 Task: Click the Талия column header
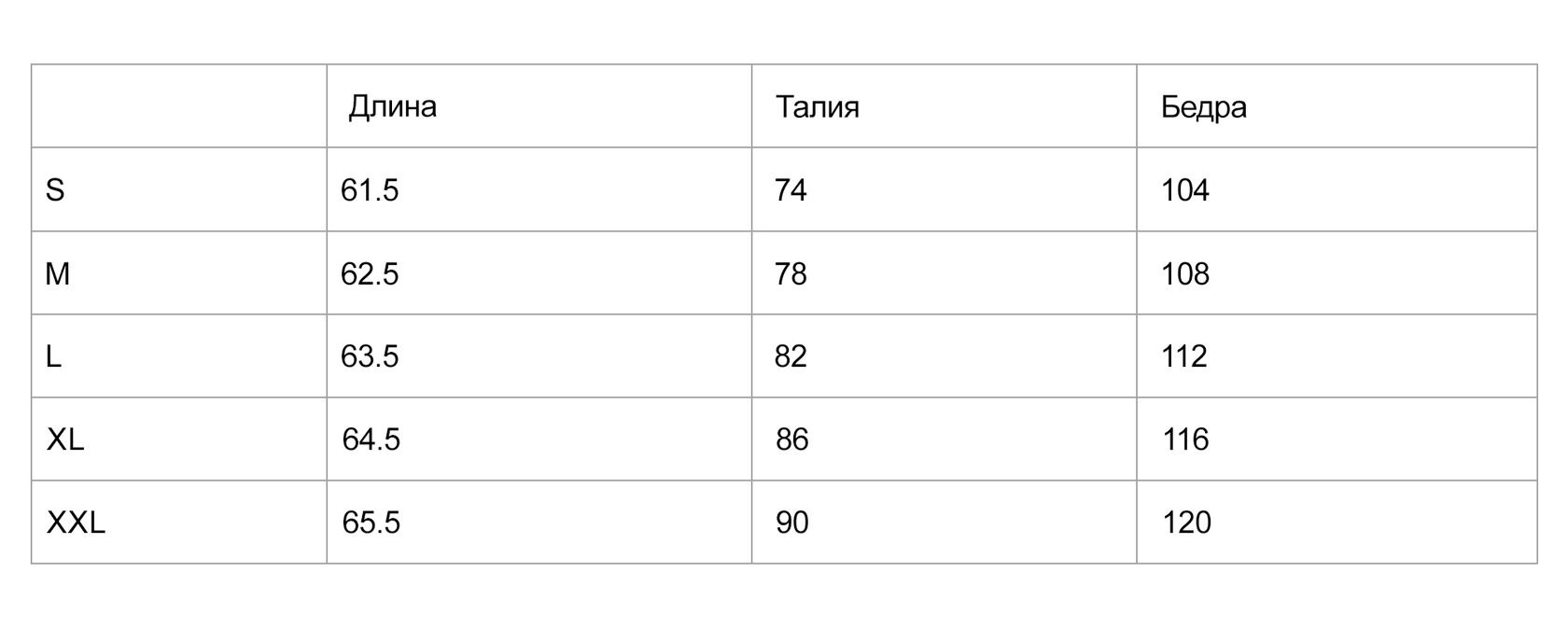coord(818,107)
